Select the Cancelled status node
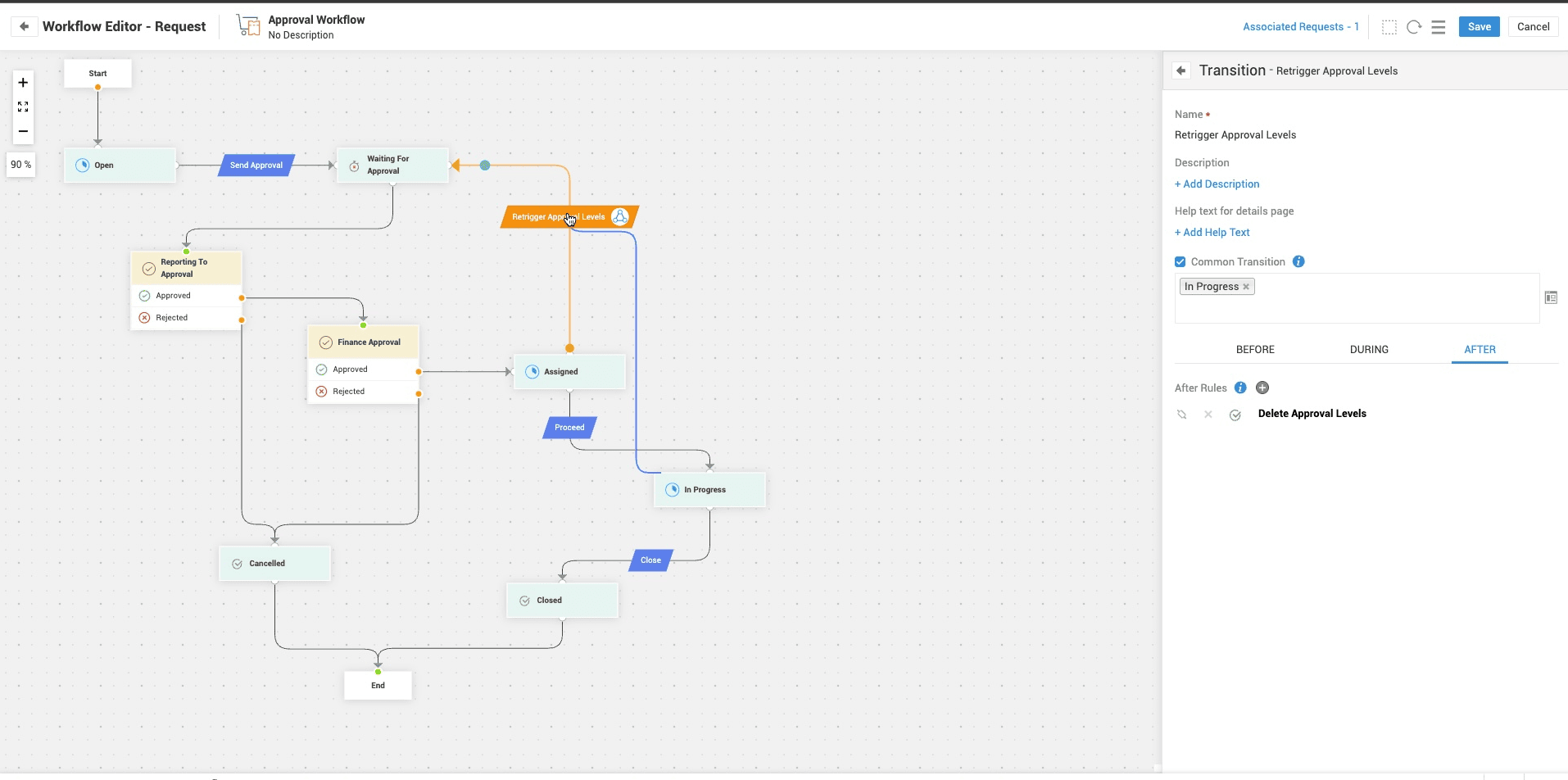This screenshot has width=1568, height=780. click(274, 564)
